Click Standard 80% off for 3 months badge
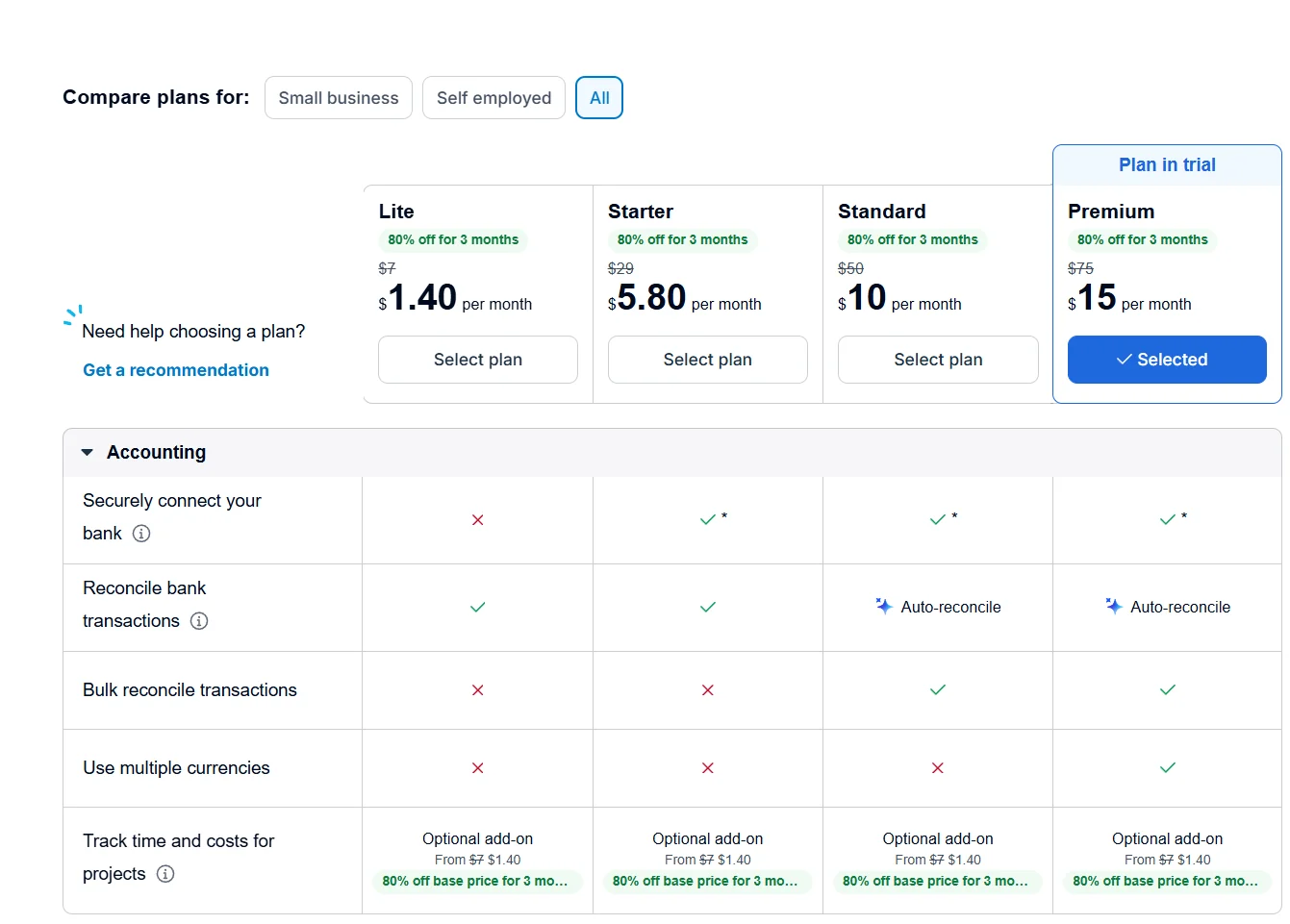The image size is (1290, 924). tap(913, 239)
